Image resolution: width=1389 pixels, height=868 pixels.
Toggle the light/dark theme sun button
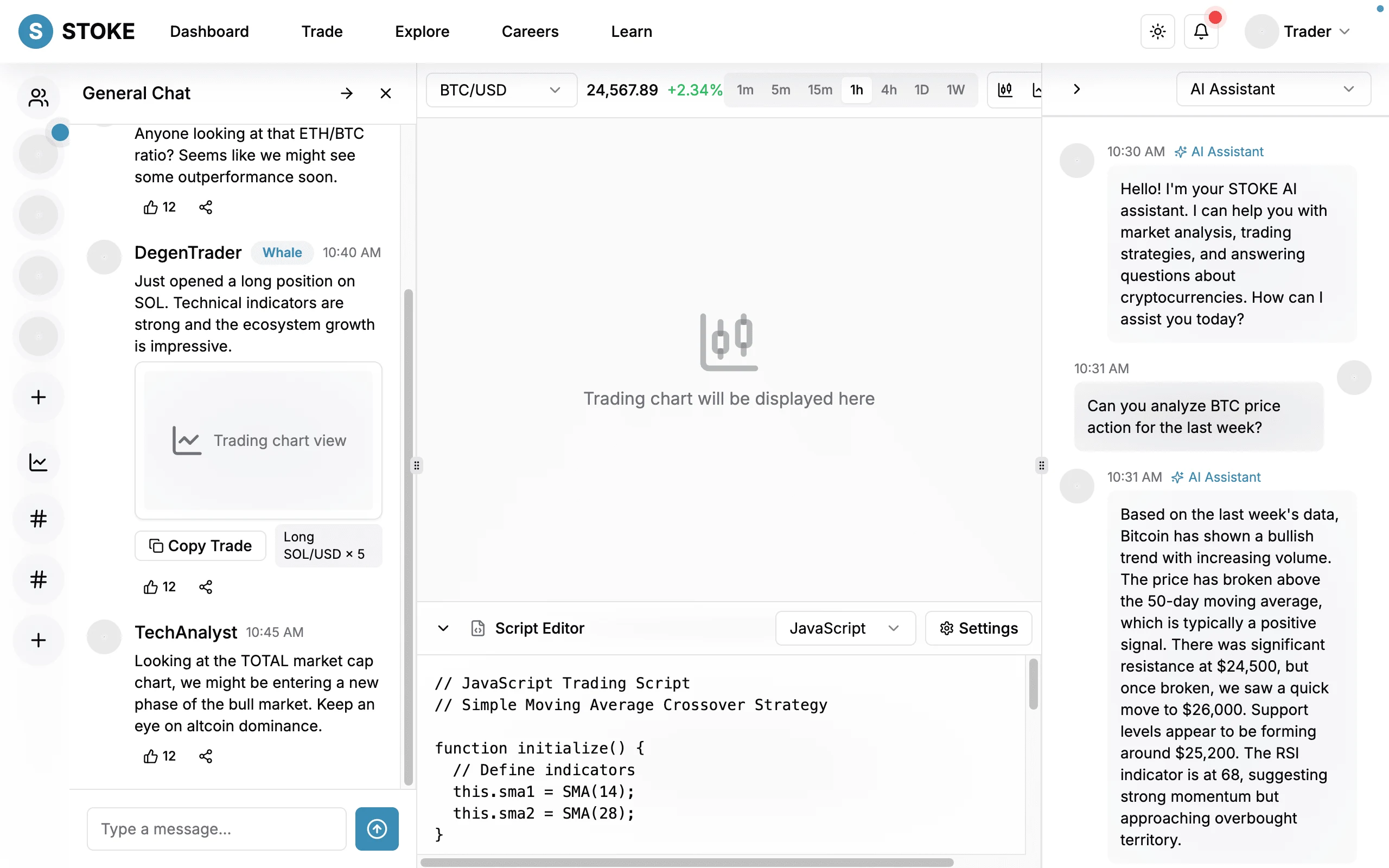click(x=1157, y=31)
